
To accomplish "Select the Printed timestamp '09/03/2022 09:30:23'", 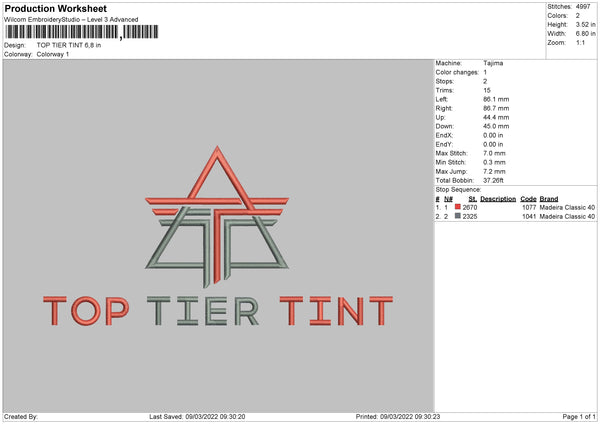I will coord(410,417).
